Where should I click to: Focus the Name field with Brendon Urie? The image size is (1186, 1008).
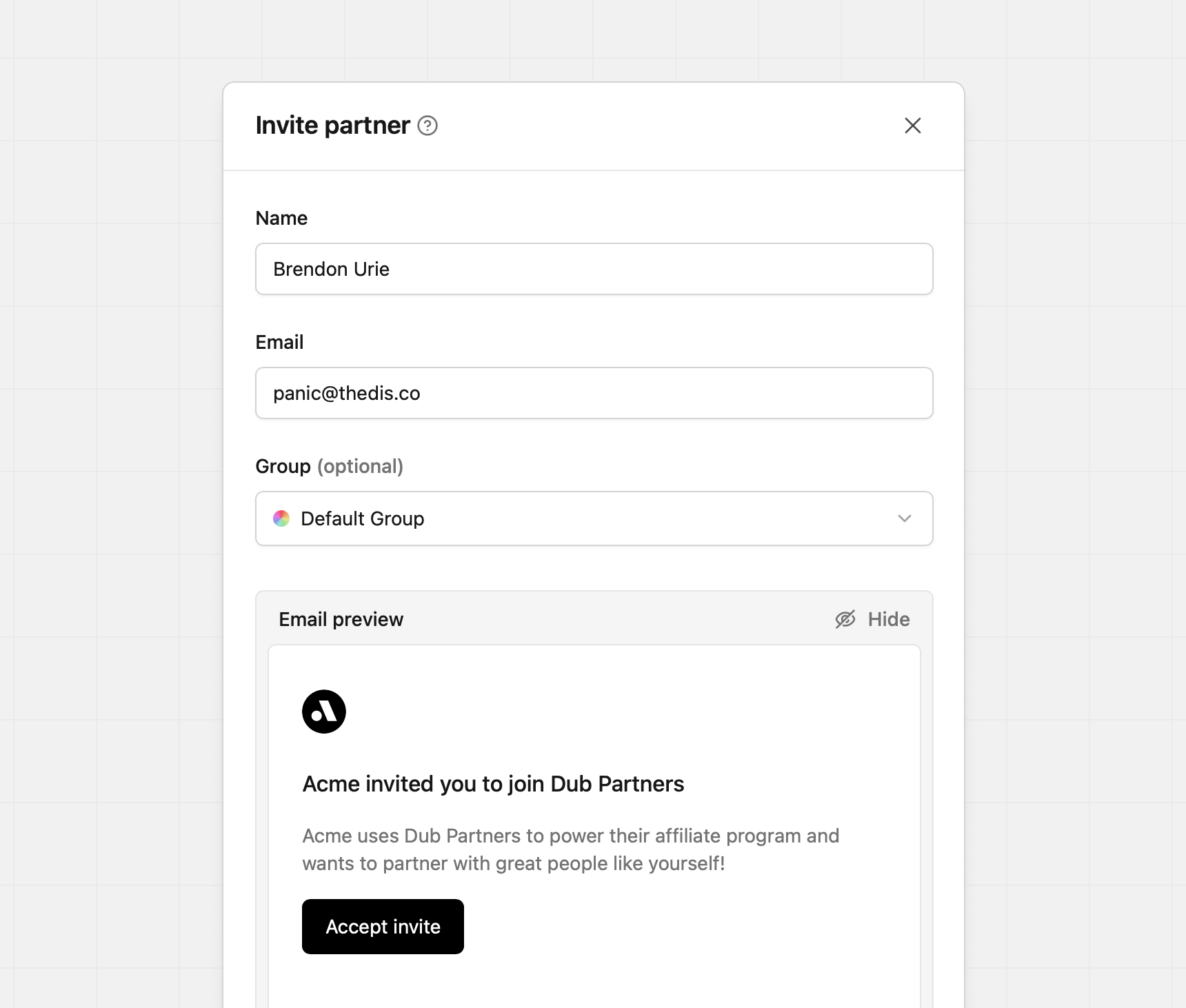click(x=593, y=269)
